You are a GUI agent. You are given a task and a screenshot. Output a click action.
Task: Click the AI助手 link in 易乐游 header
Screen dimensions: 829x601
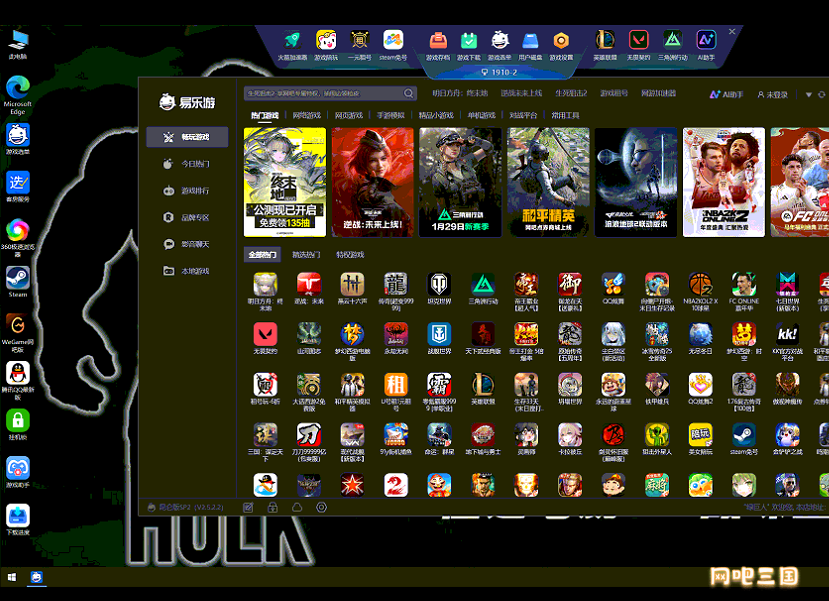click(x=726, y=95)
